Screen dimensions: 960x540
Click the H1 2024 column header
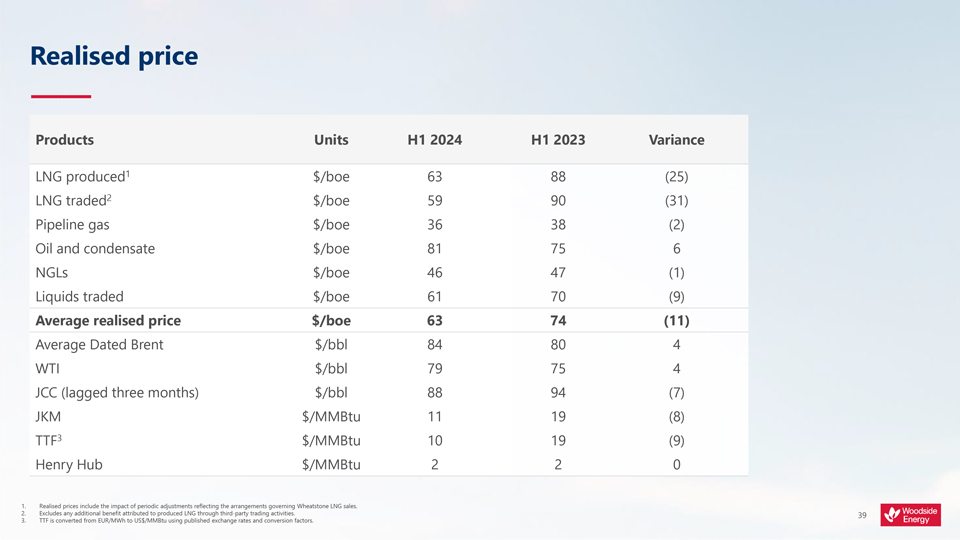[x=434, y=140]
